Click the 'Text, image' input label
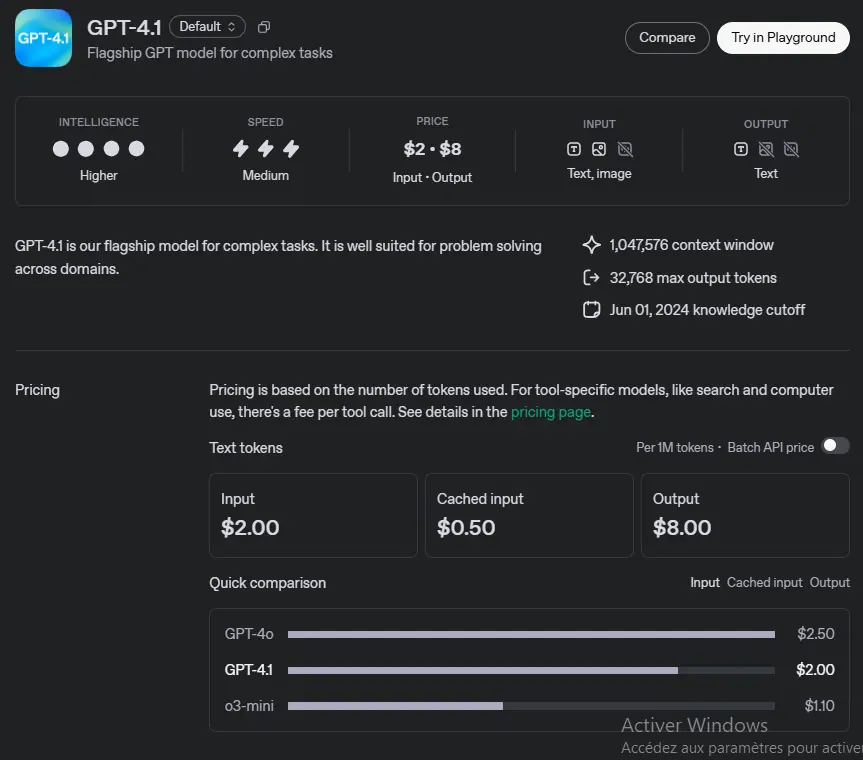This screenshot has width=863, height=760. (599, 174)
